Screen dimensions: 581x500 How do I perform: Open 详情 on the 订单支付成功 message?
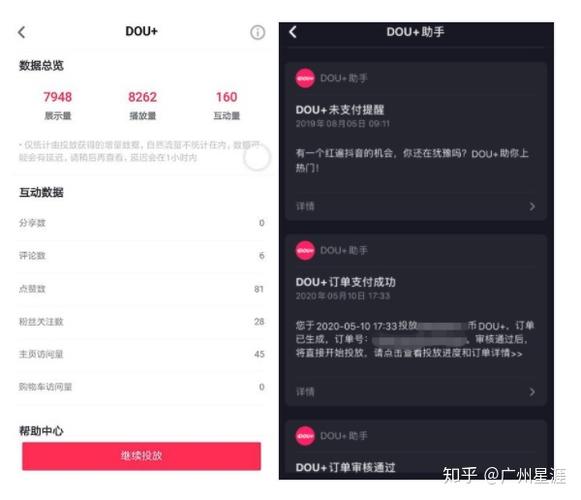coord(305,392)
